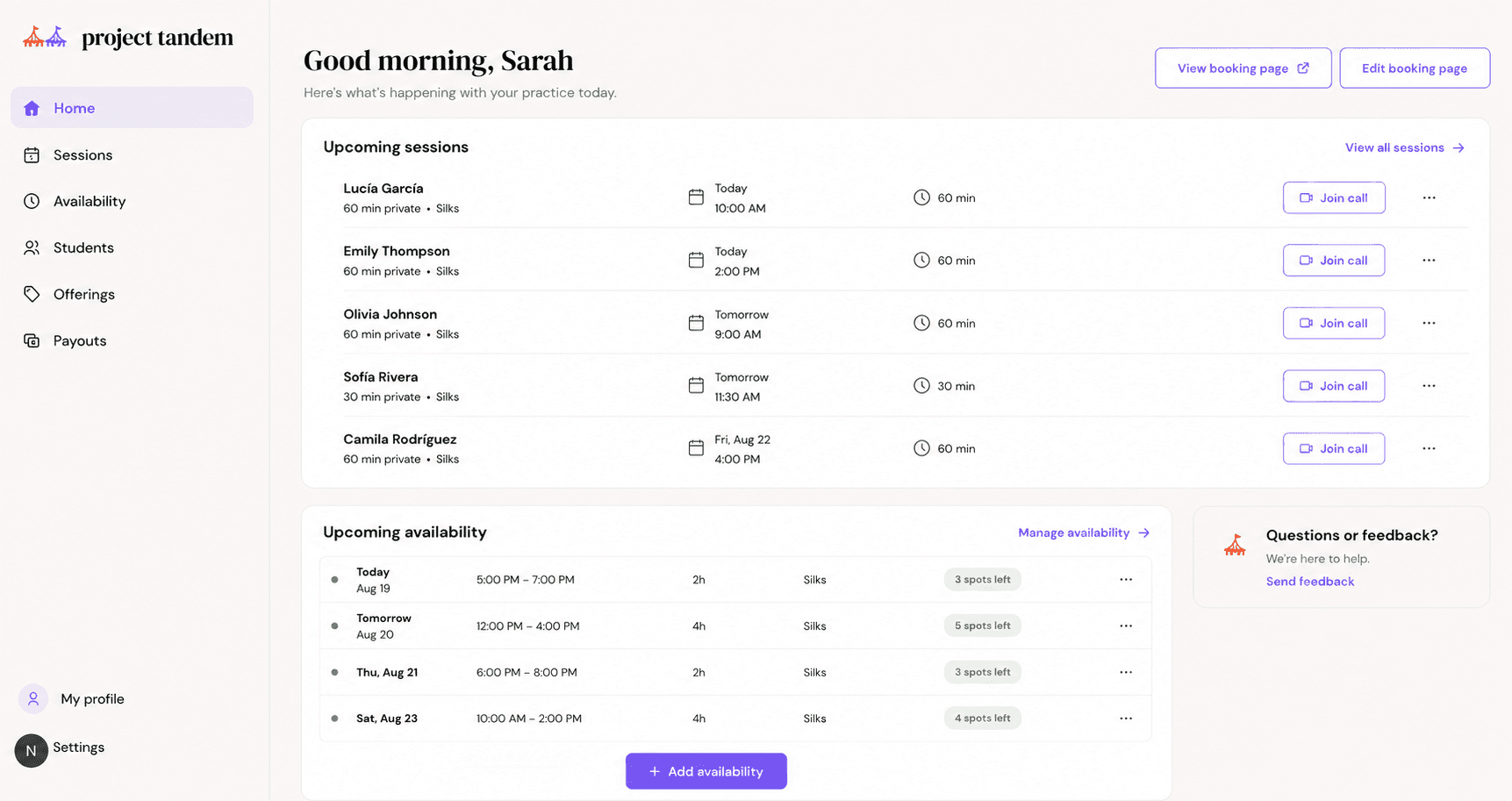
Task: Open My profile avatar icon
Action: [x=33, y=699]
